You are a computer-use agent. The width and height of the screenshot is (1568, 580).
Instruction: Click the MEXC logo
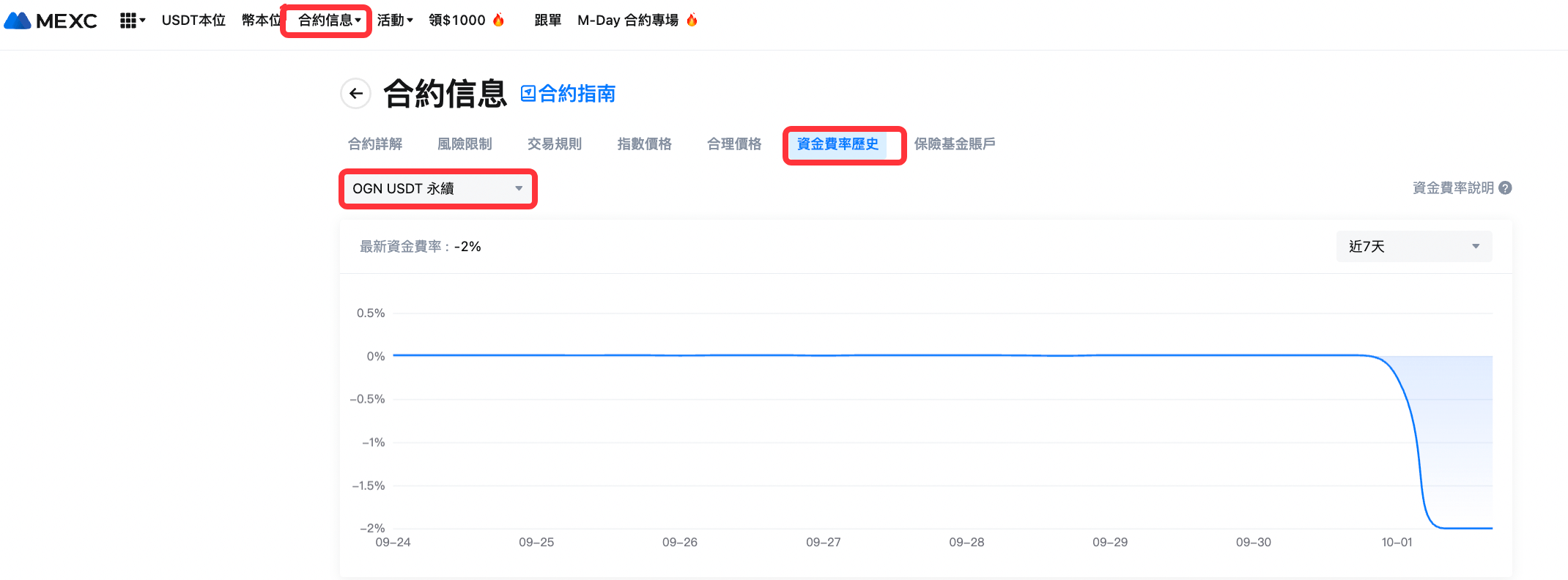tap(51, 21)
